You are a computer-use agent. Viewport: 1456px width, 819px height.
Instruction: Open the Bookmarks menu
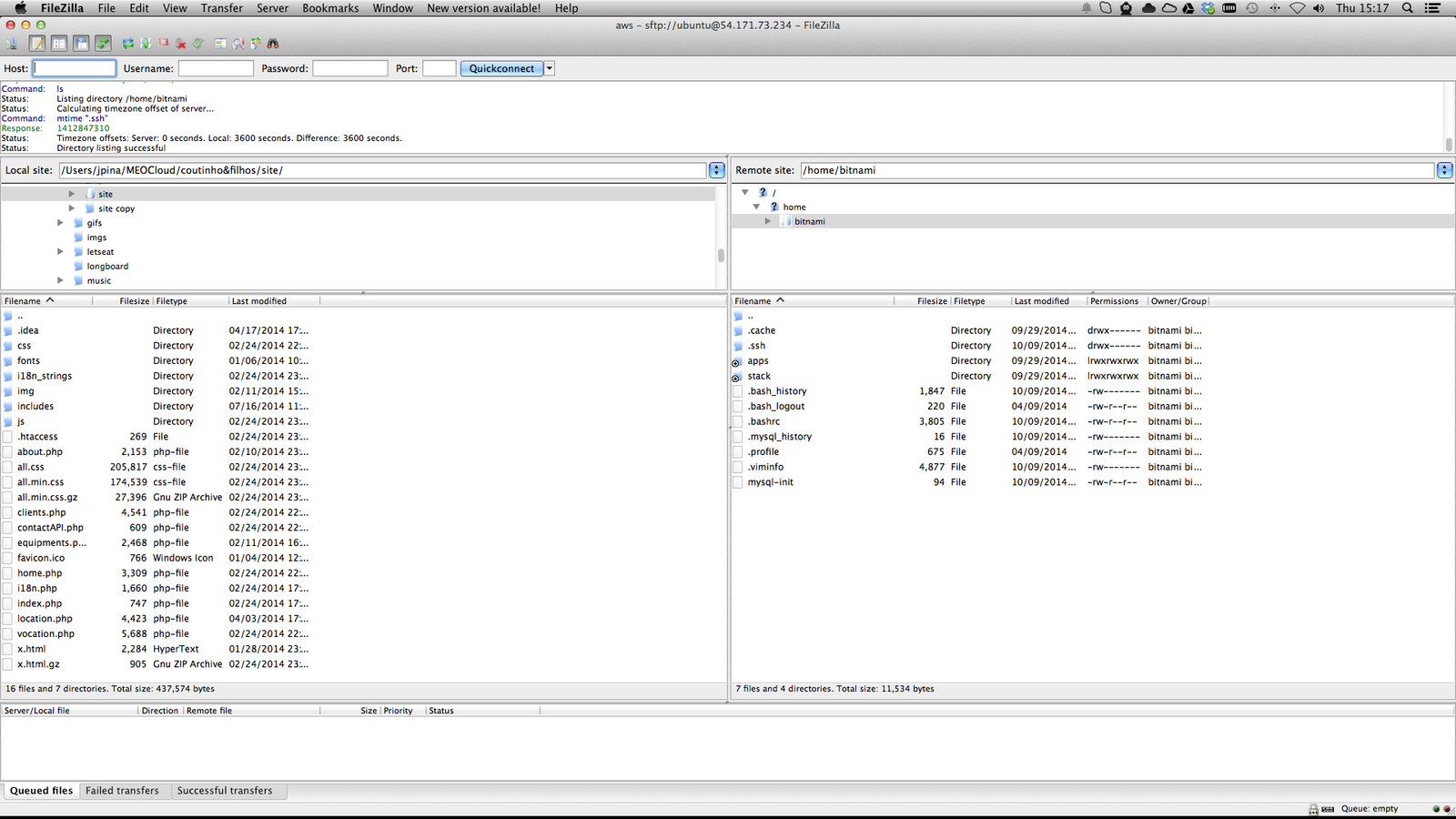[330, 8]
